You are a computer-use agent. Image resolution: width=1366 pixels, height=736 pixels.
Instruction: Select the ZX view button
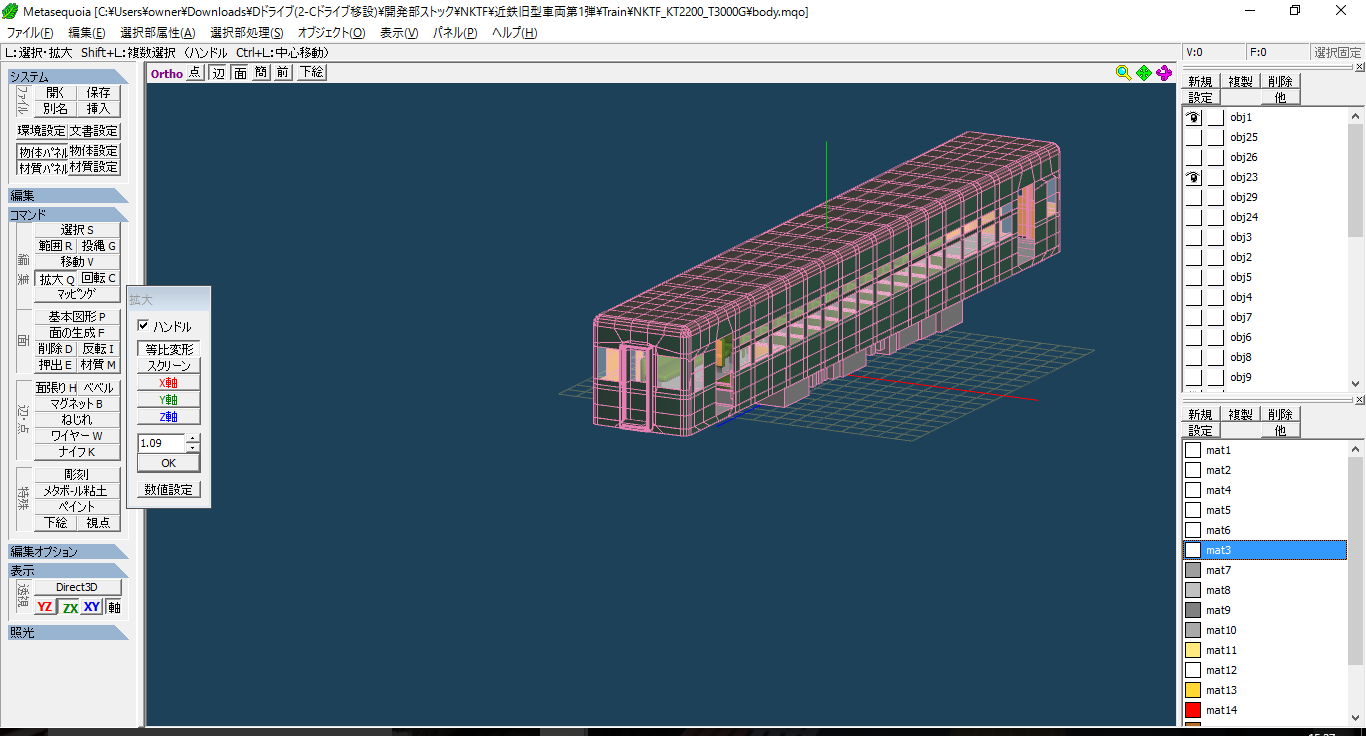pos(69,607)
